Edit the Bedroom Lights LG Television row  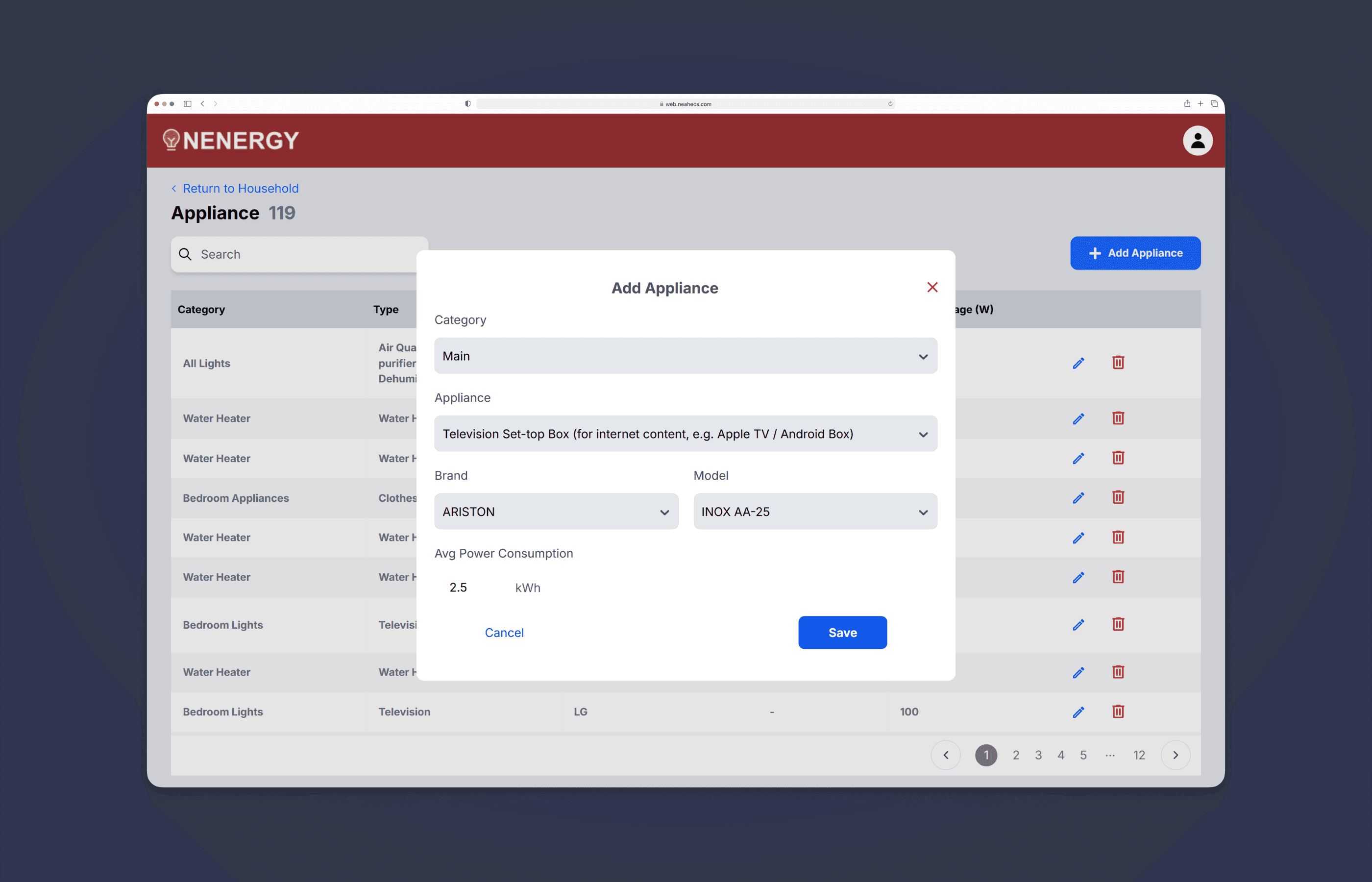(1078, 712)
